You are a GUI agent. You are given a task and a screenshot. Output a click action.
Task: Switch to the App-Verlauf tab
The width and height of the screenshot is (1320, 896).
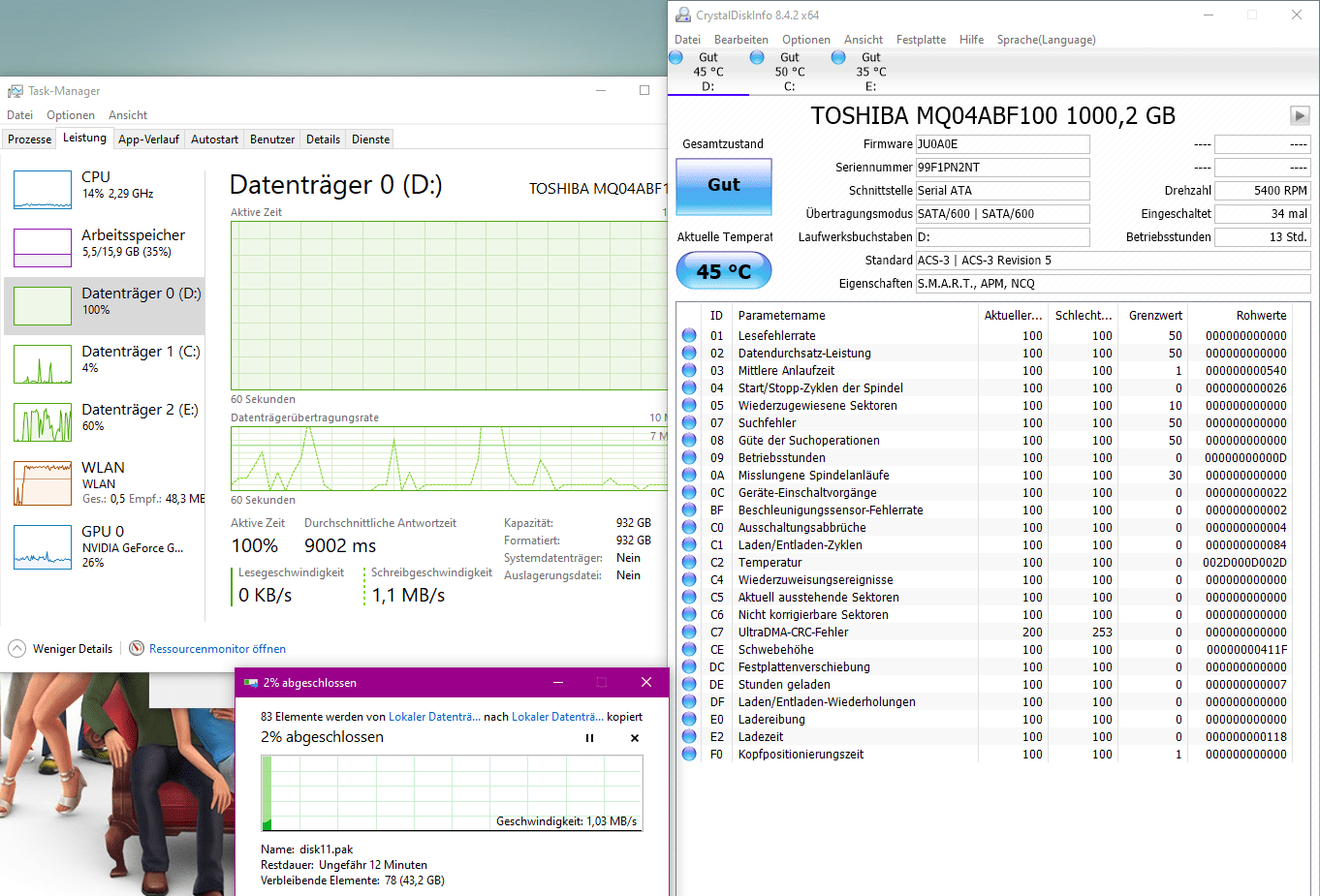[x=148, y=139]
